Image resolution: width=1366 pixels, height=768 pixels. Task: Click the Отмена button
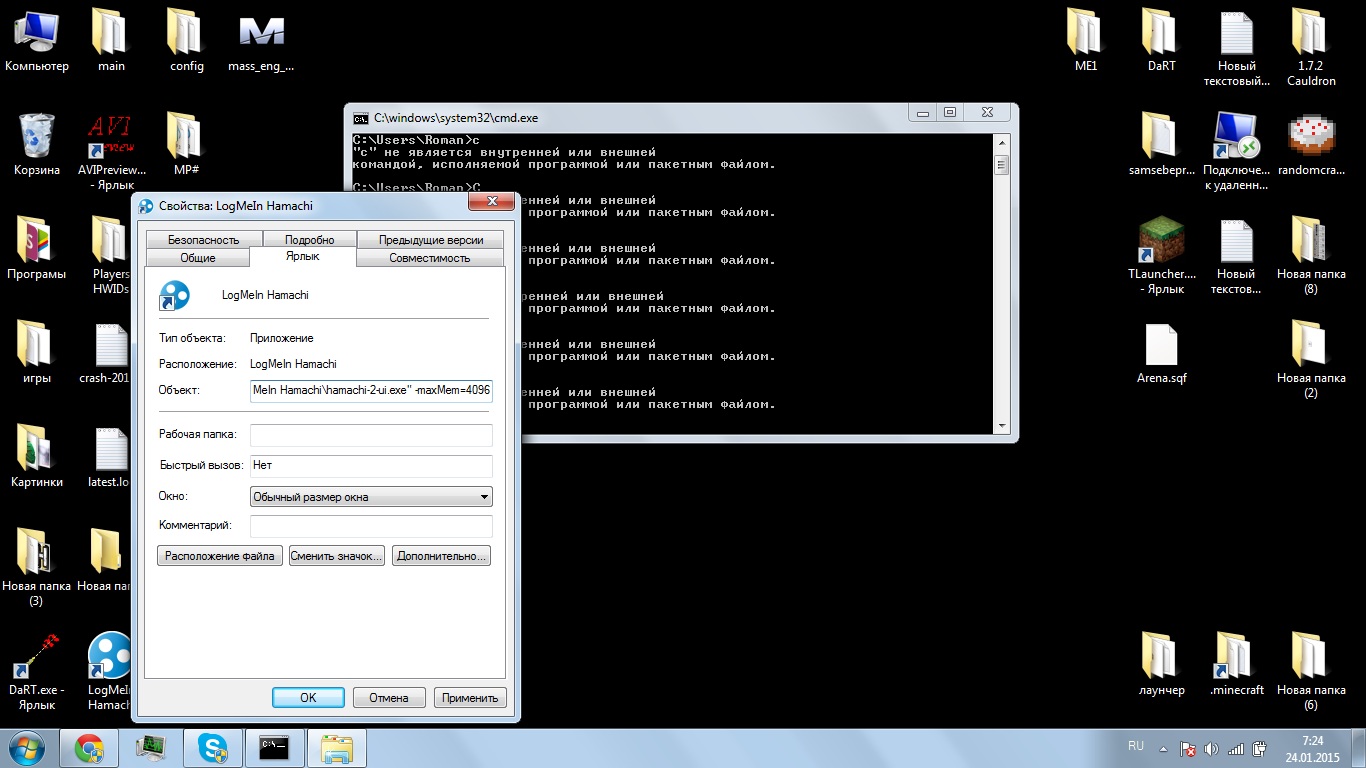click(x=388, y=698)
